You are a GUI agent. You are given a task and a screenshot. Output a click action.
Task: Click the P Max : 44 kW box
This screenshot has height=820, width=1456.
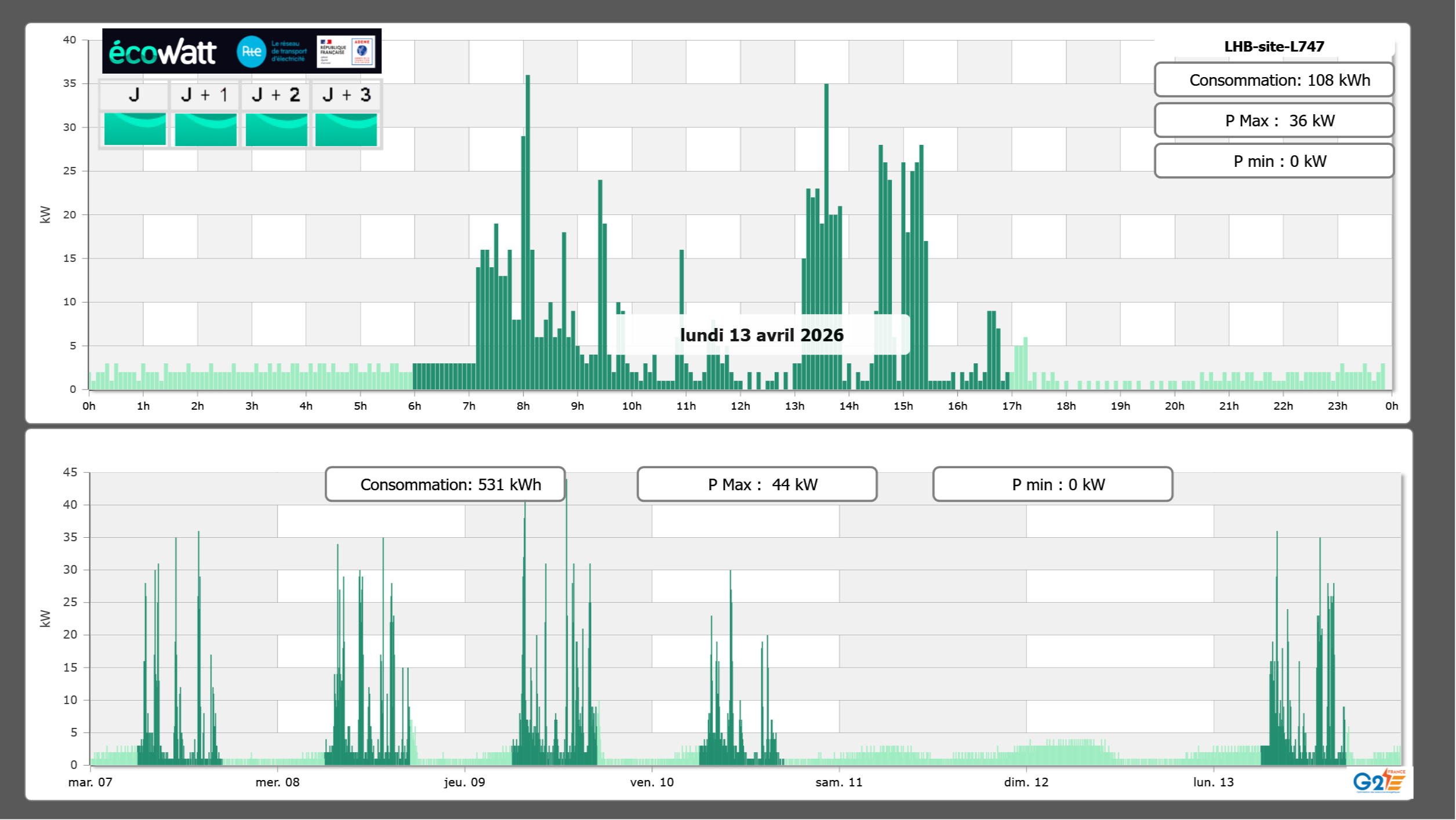tap(757, 484)
